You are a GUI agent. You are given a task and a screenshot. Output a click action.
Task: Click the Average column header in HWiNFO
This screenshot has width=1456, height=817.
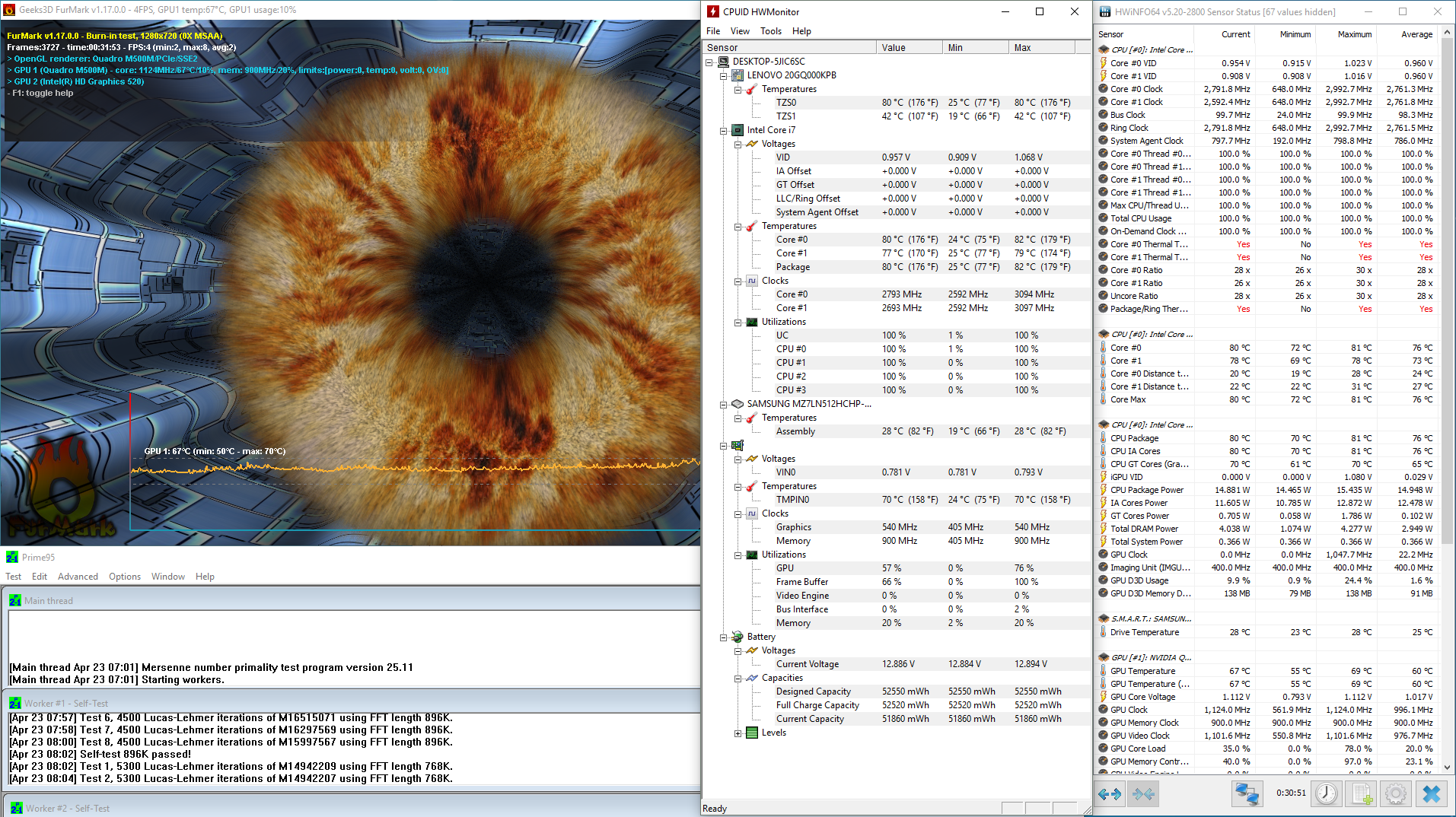pyautogui.click(x=1416, y=34)
